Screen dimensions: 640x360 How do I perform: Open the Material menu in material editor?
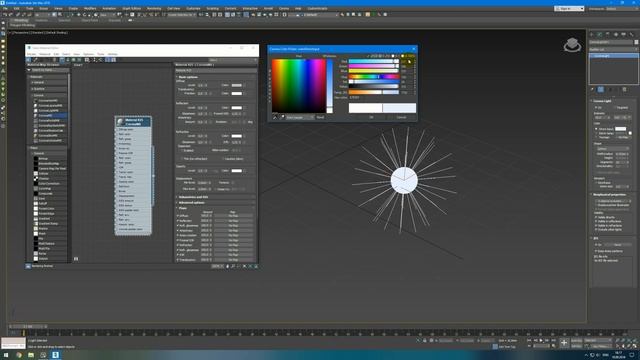tap(45, 54)
